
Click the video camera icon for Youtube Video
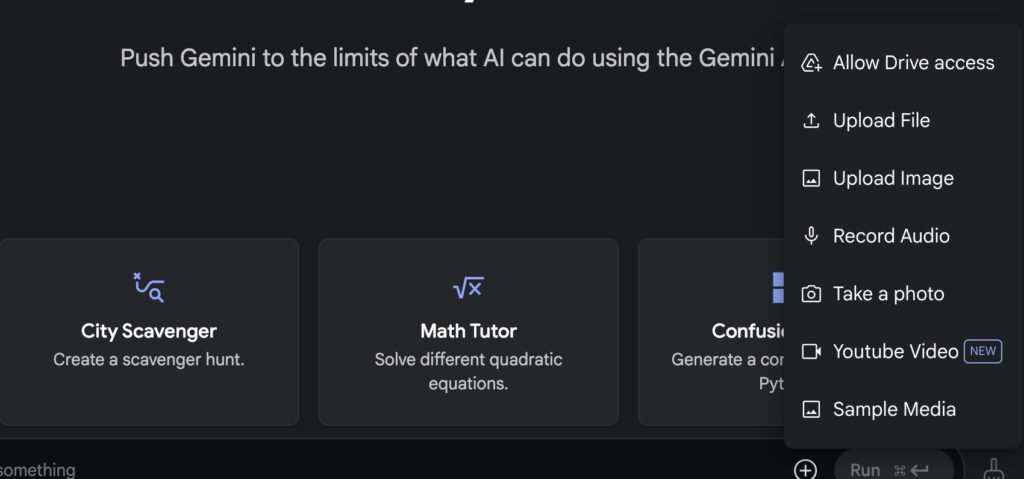pyautogui.click(x=811, y=352)
